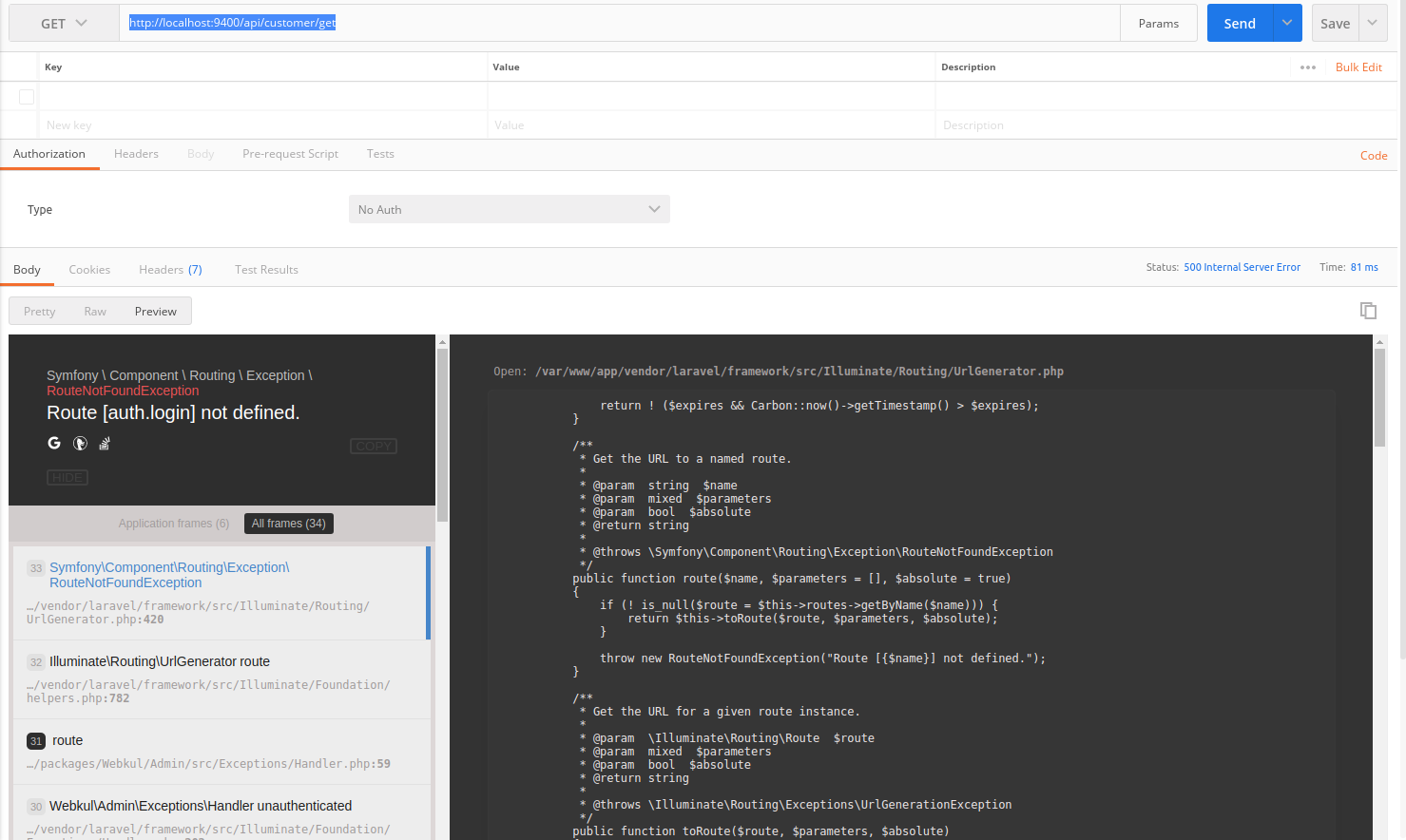
Task: Click the throw new RouteNotFoundException code line
Action: point(822,659)
